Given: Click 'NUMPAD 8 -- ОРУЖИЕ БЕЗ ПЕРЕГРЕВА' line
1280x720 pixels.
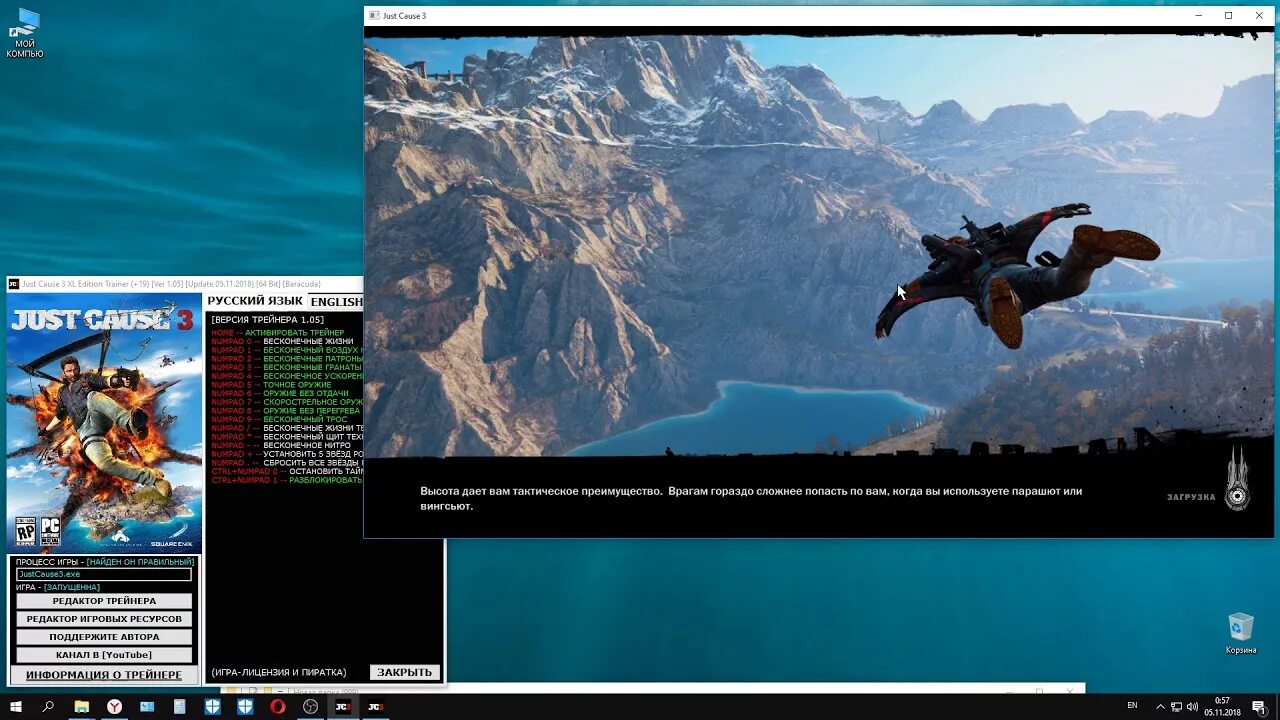Looking at the screenshot, I should (286, 410).
